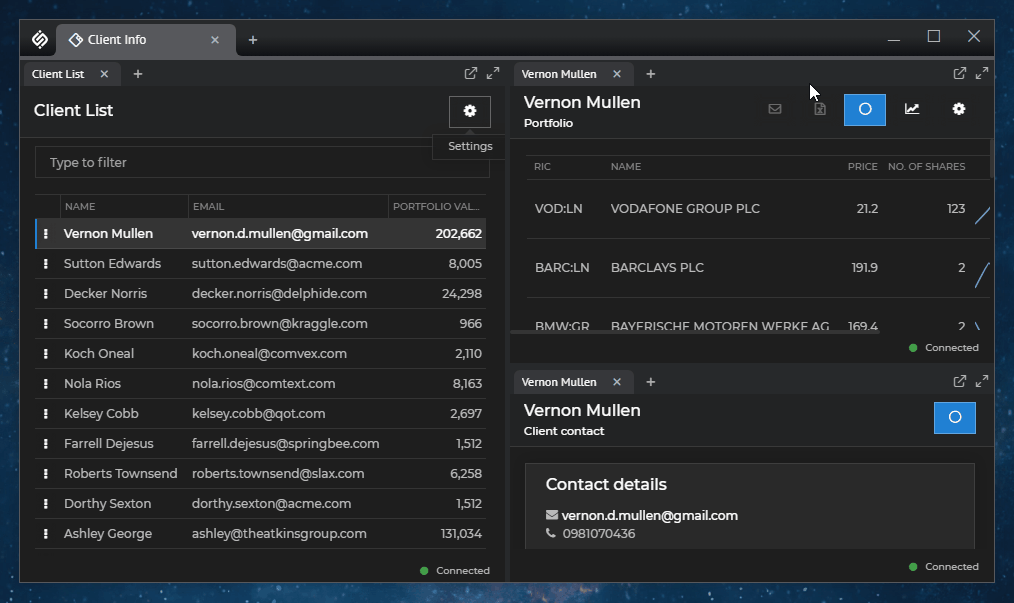Viewport: 1014px width, 603px height.
Task: Close the Client List tab
Action: tap(104, 74)
